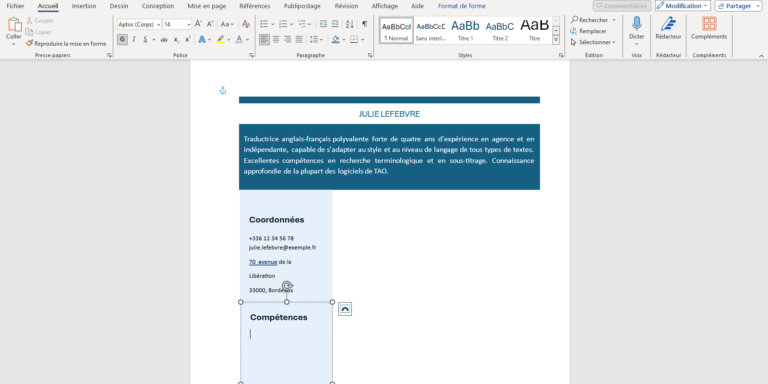This screenshot has width=768, height=384.
Task: Open line spacing options
Action: pos(316,40)
